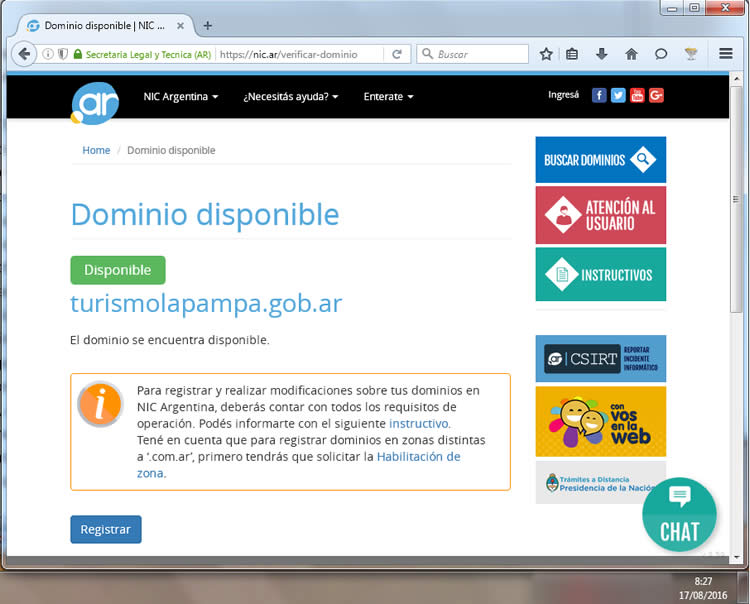
Task: Open NIC Argentina's Twitter icon
Action: (x=618, y=96)
